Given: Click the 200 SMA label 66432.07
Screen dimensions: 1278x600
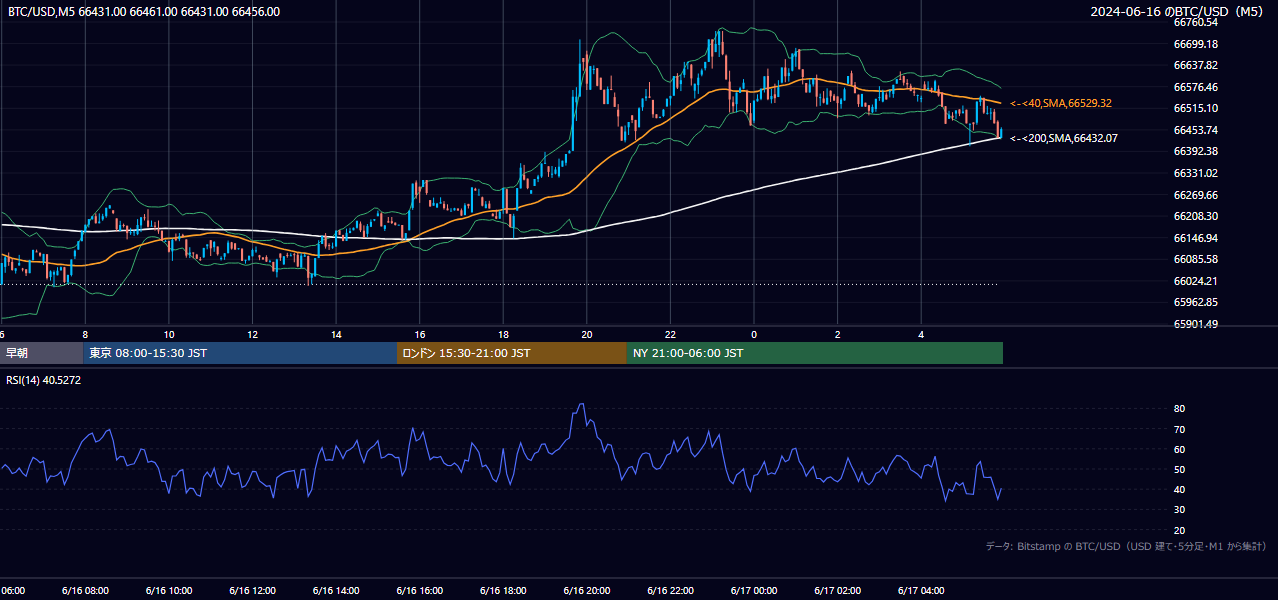Looking at the screenshot, I should click(x=1064, y=138).
